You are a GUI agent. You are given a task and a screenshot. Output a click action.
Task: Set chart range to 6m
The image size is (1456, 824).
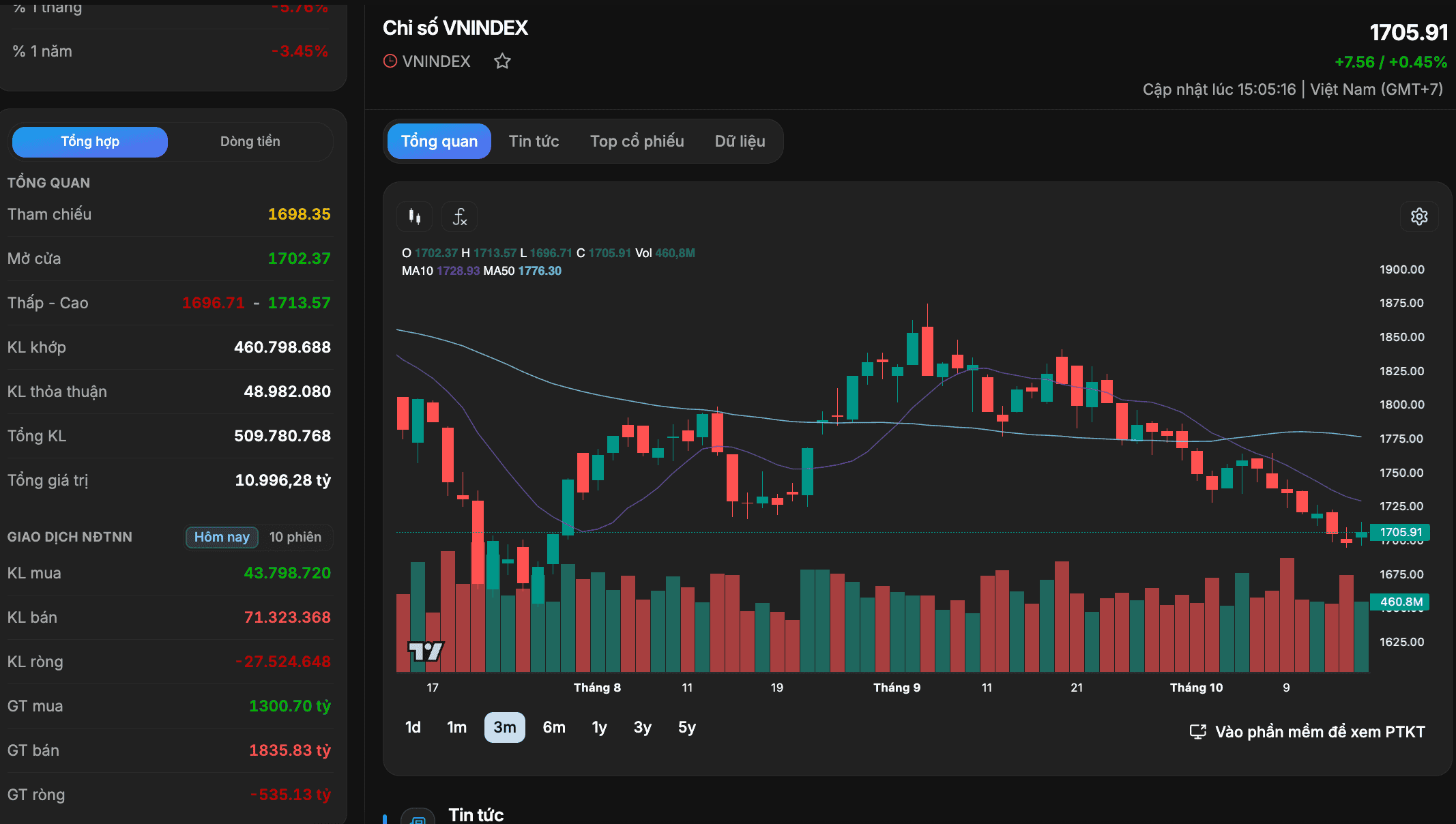coord(554,728)
